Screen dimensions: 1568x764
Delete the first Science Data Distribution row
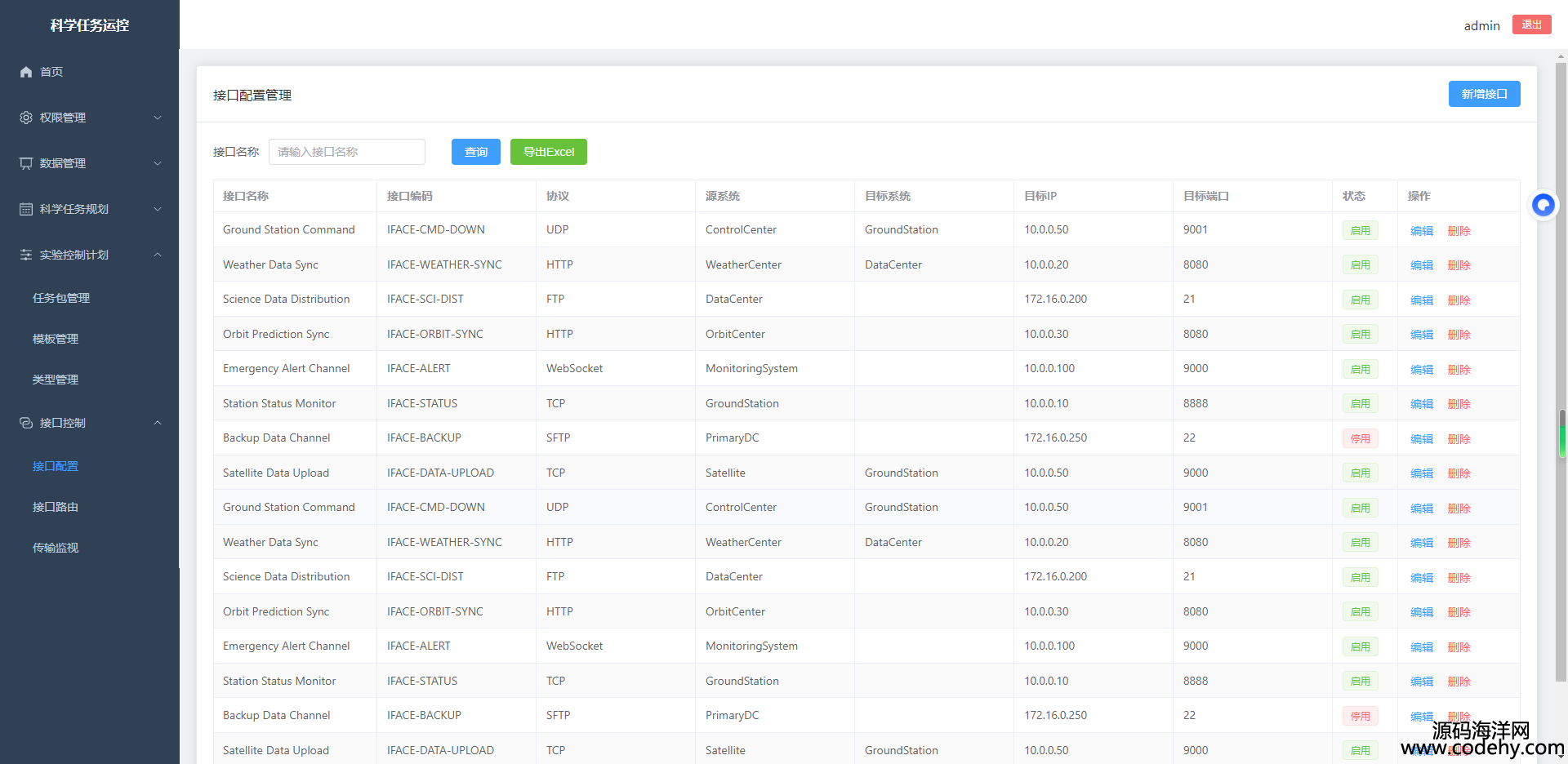pos(1459,300)
